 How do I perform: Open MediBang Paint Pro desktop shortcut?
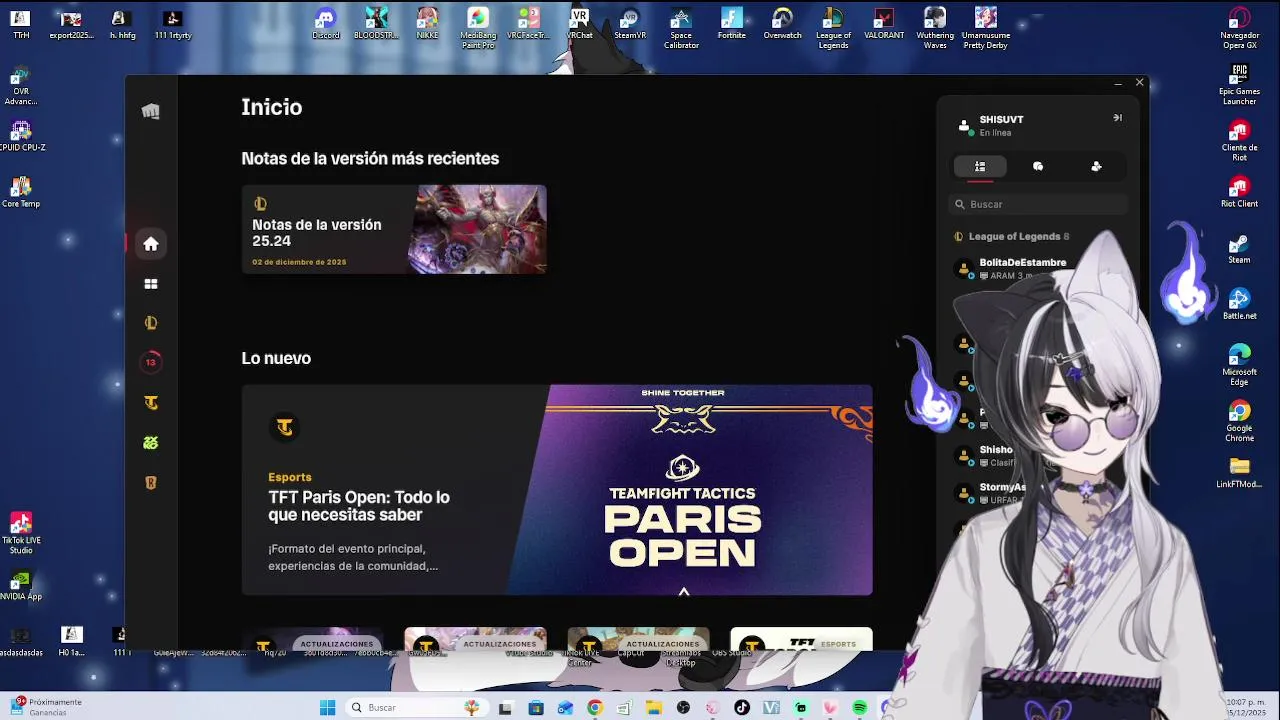tap(478, 28)
